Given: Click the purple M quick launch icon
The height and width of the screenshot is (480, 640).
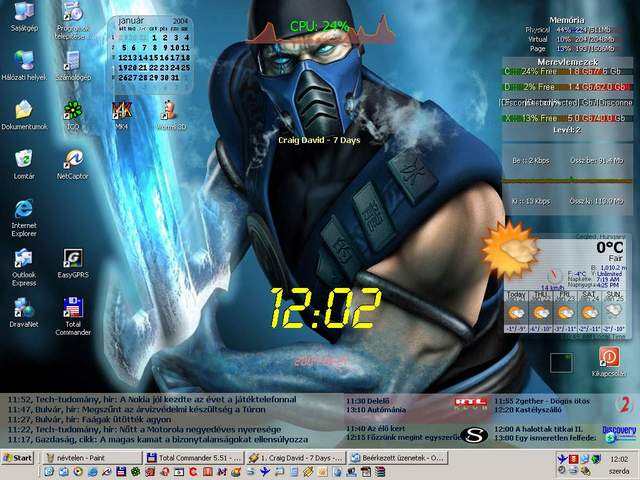Looking at the screenshot, I should pos(222,472).
